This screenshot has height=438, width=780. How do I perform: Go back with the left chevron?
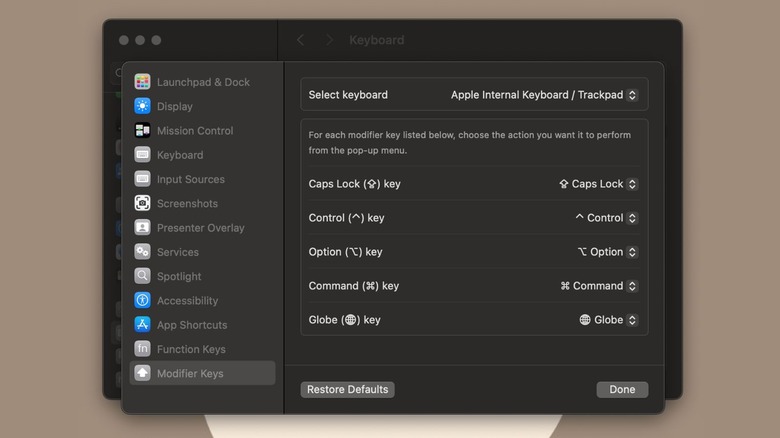tap(300, 40)
